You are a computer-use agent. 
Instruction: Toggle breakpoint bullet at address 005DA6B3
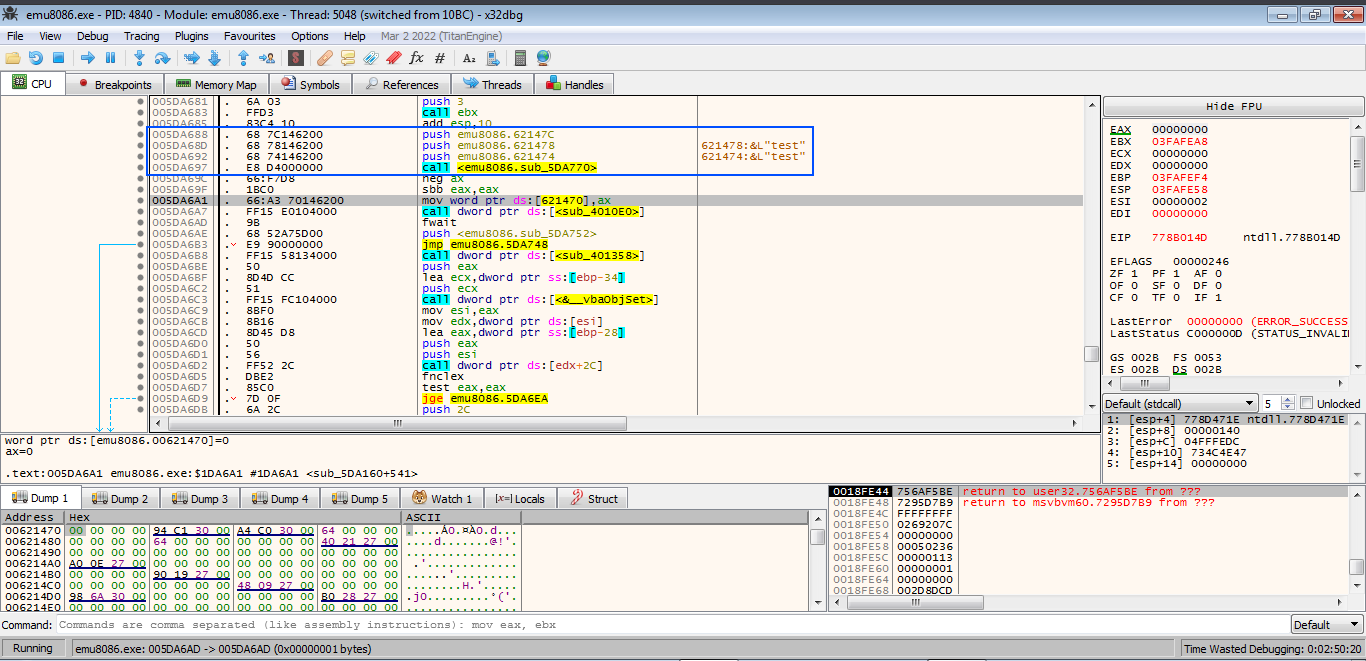140,245
